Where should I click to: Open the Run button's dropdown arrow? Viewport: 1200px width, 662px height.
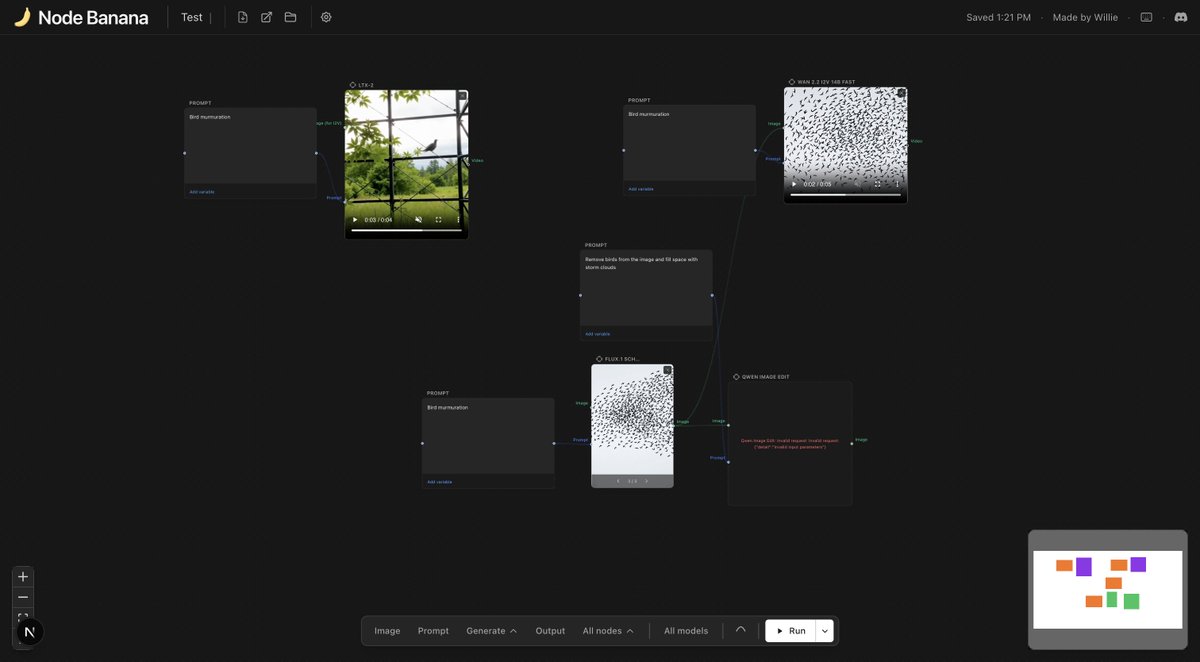824,630
